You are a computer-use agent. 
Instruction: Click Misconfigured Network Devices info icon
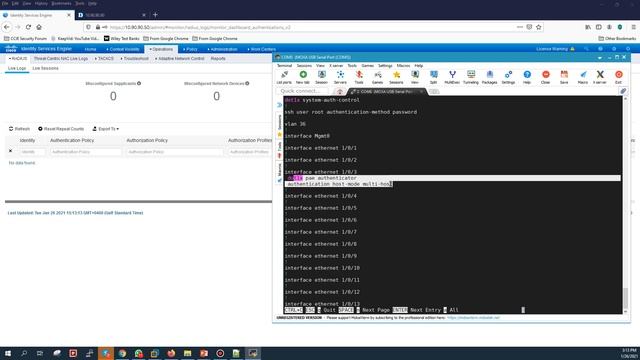(x=247, y=83)
